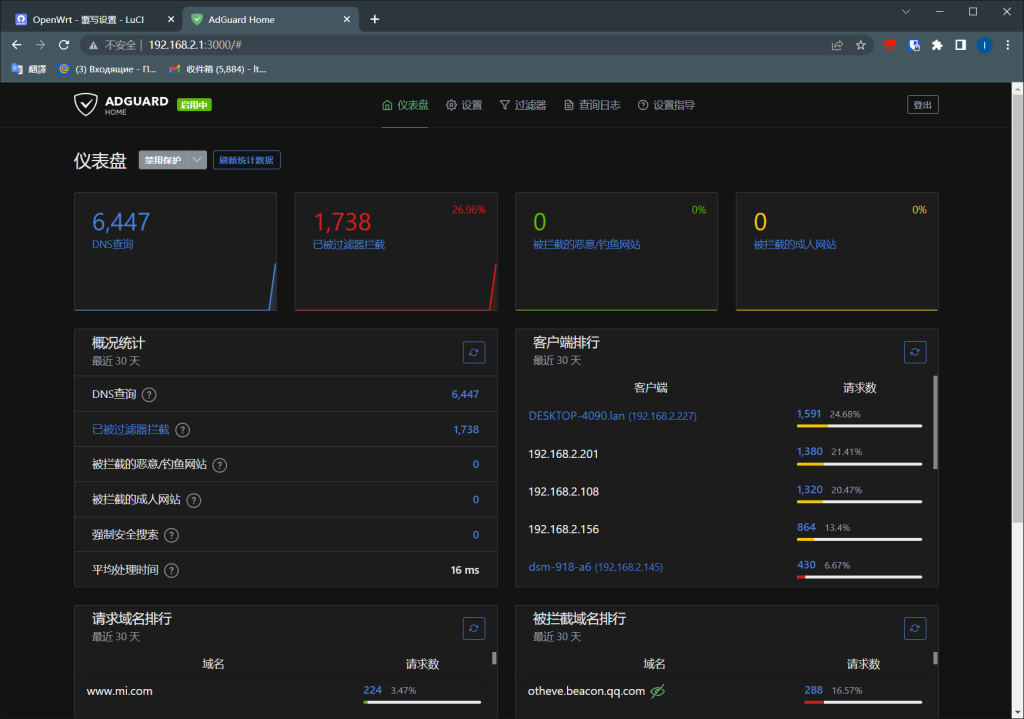Open the help tooltip next to DNS查询

(148, 394)
